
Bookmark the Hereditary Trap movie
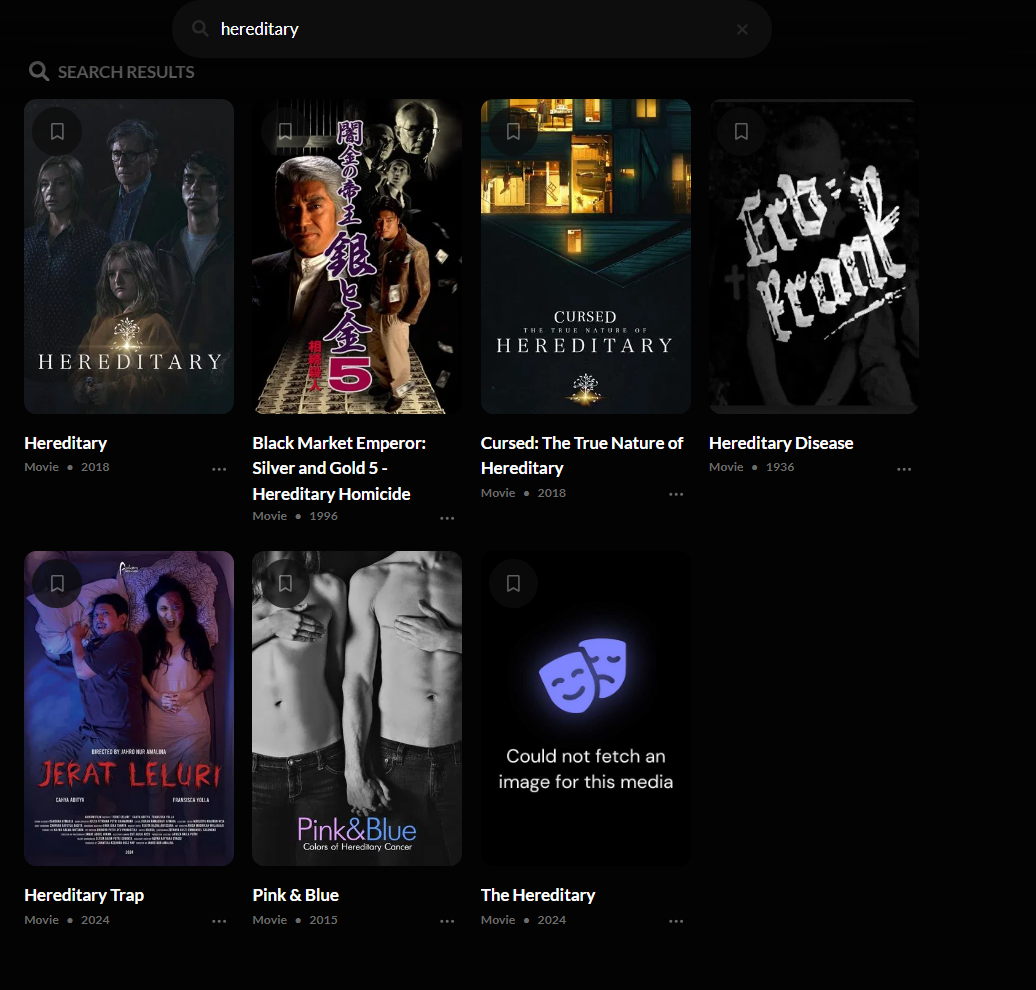click(57, 584)
